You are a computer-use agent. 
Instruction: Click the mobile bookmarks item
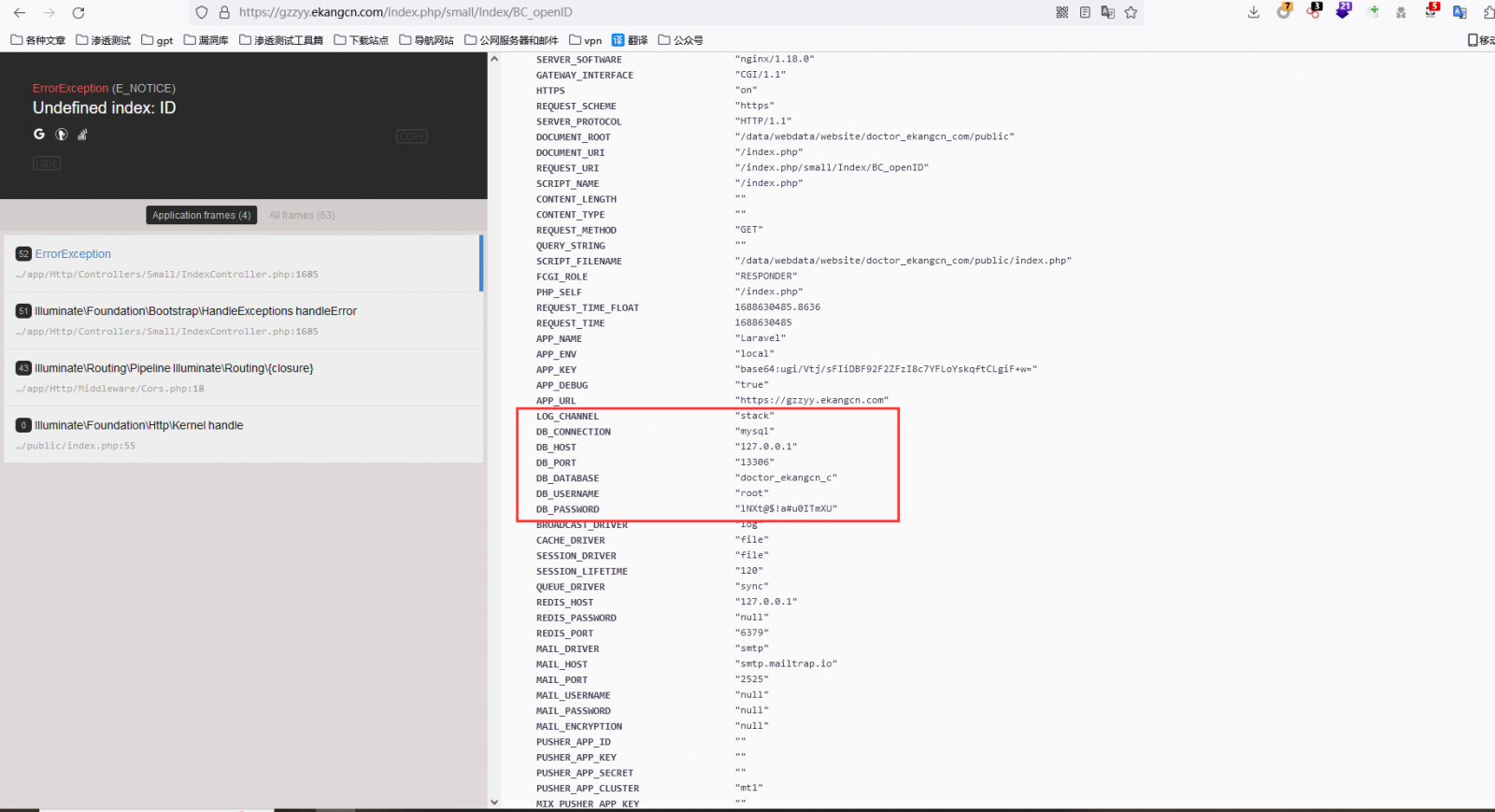click(1481, 40)
